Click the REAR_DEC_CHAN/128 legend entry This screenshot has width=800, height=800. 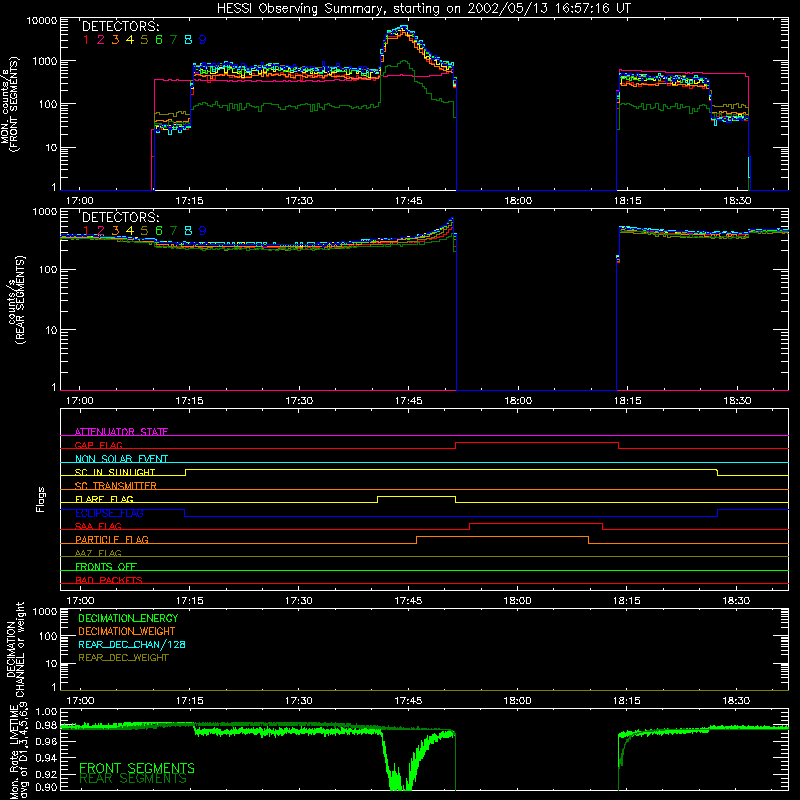click(x=132, y=644)
